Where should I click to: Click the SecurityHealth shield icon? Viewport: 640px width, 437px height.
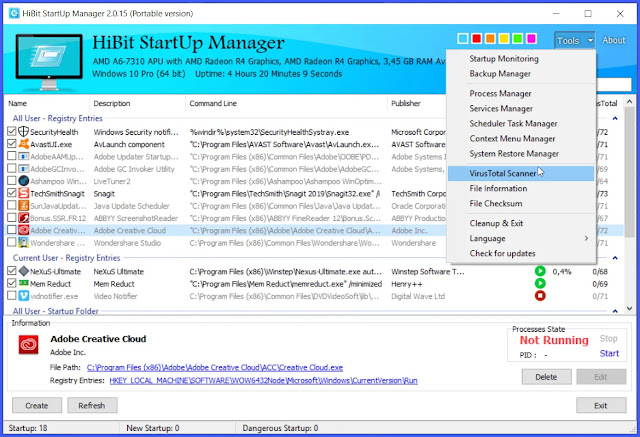pos(24,132)
